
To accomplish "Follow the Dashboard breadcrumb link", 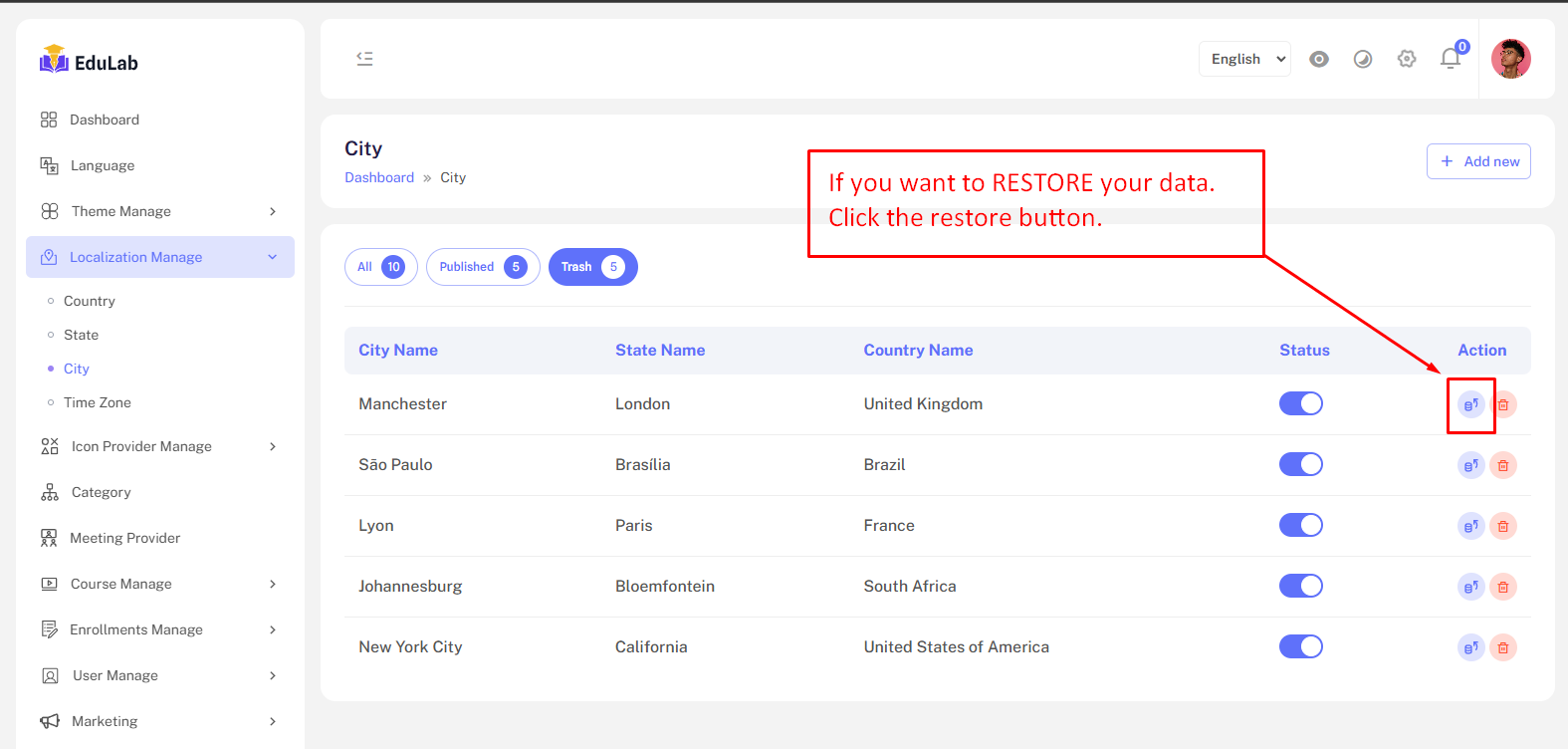I will pos(379,177).
